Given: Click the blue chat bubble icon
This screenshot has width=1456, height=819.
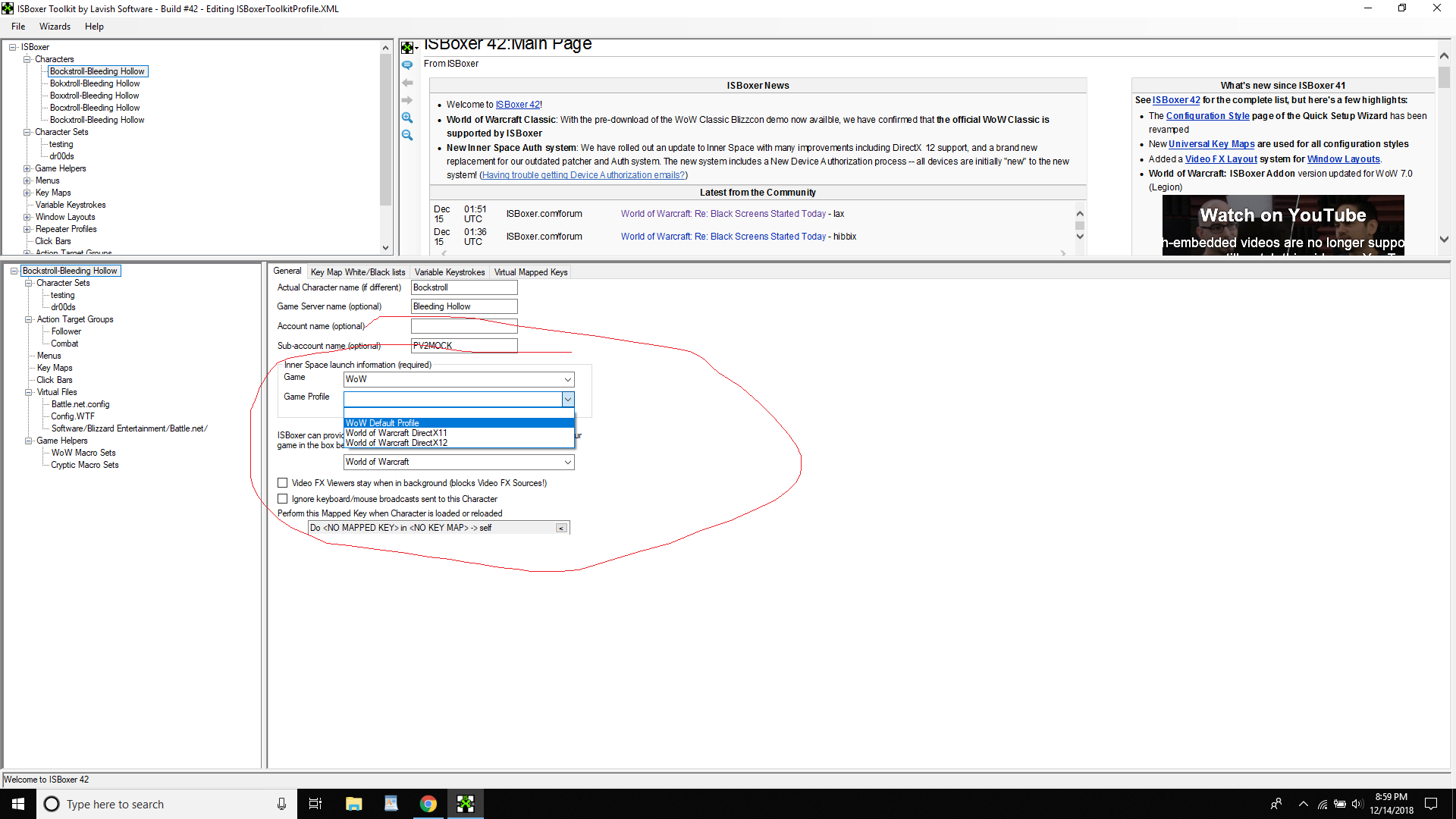Looking at the screenshot, I should click(x=407, y=65).
